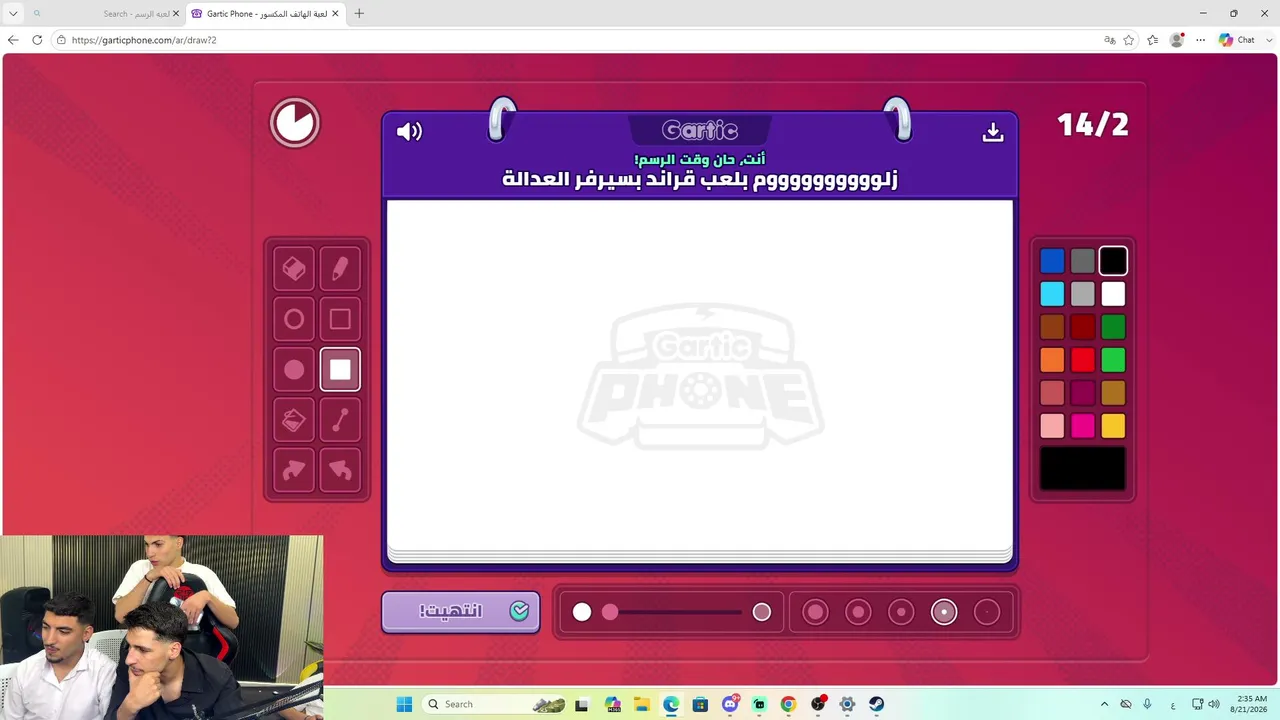Select the straight line tool
This screenshot has width=1280, height=720.
pyautogui.click(x=340, y=420)
